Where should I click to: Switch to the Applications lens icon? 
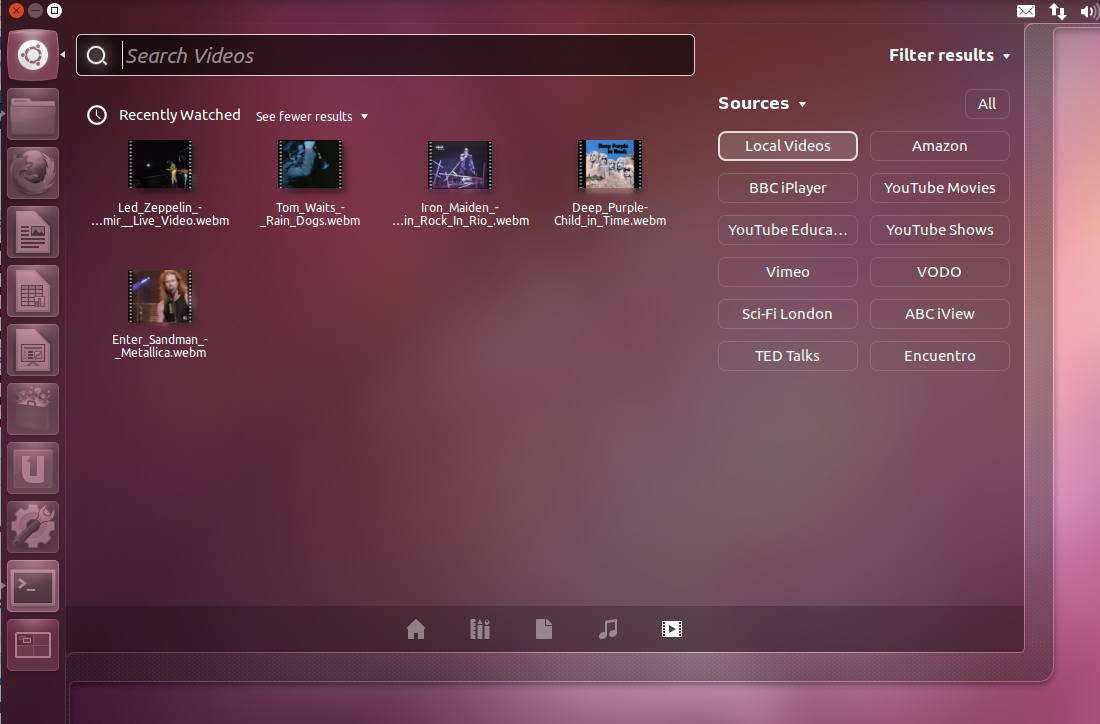(479, 629)
